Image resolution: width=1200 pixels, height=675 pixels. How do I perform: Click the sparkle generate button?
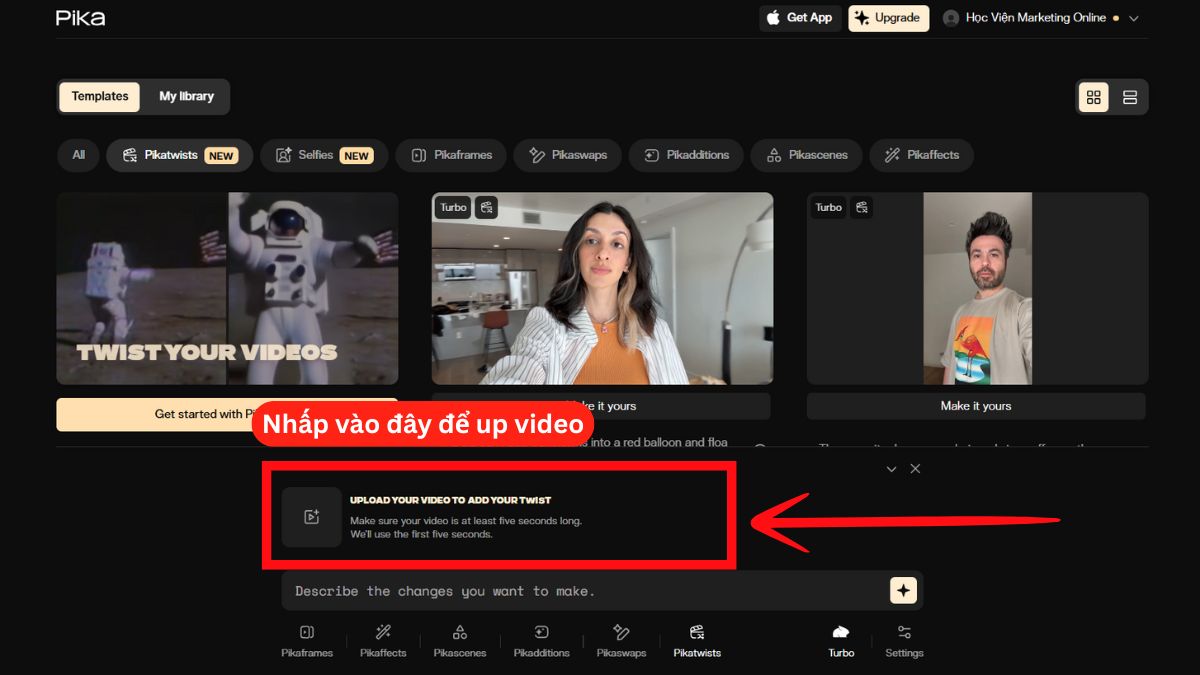903,591
